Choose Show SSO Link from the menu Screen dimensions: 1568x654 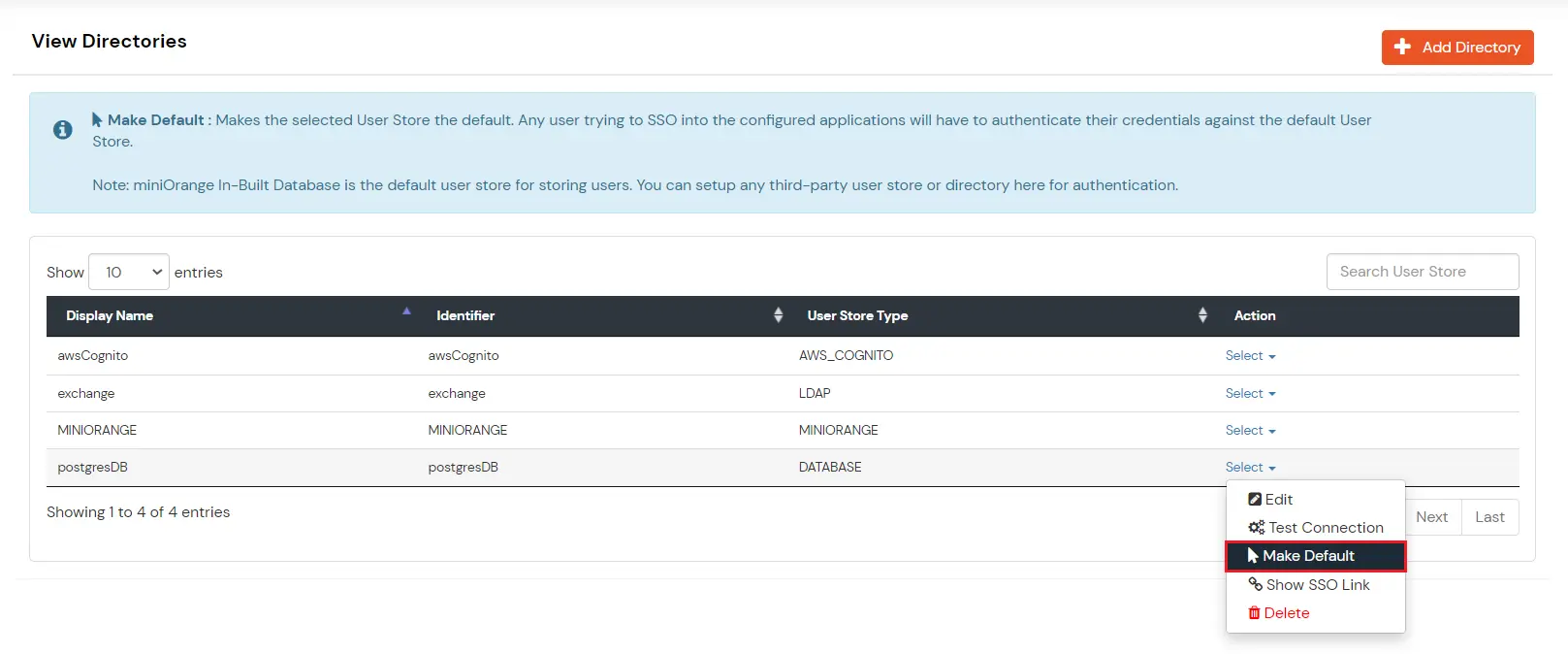[1316, 585]
